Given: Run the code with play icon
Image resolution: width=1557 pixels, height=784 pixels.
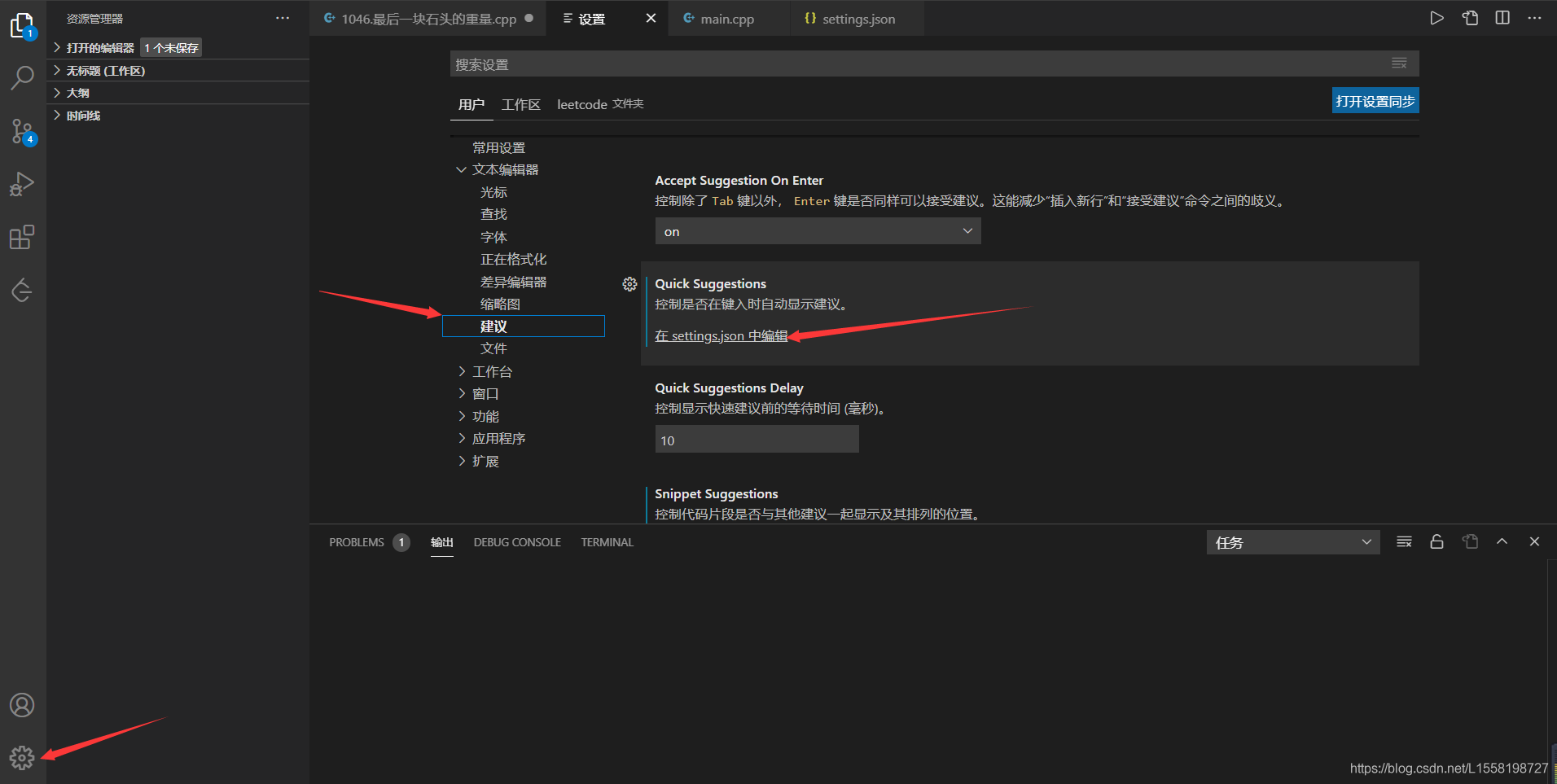Looking at the screenshot, I should click(x=1436, y=18).
